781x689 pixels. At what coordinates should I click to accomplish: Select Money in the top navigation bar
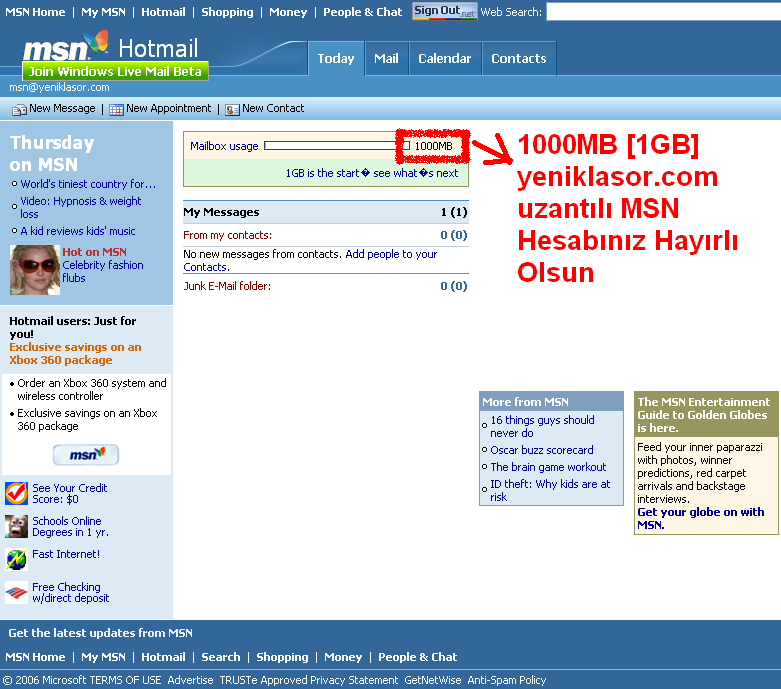click(x=288, y=12)
